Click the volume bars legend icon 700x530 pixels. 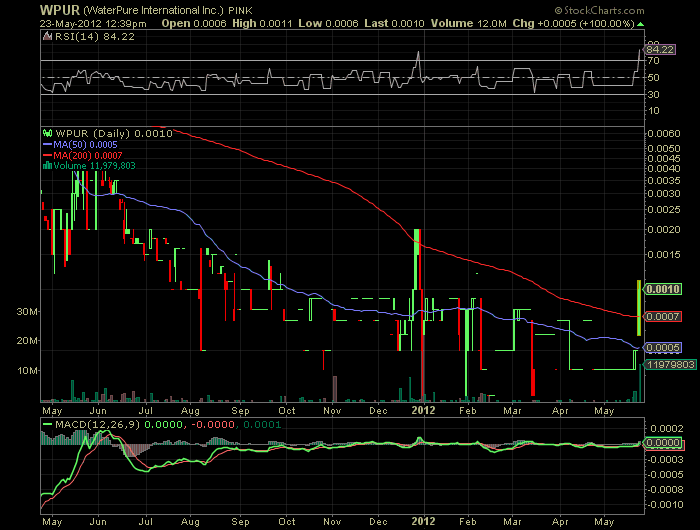click(47, 166)
